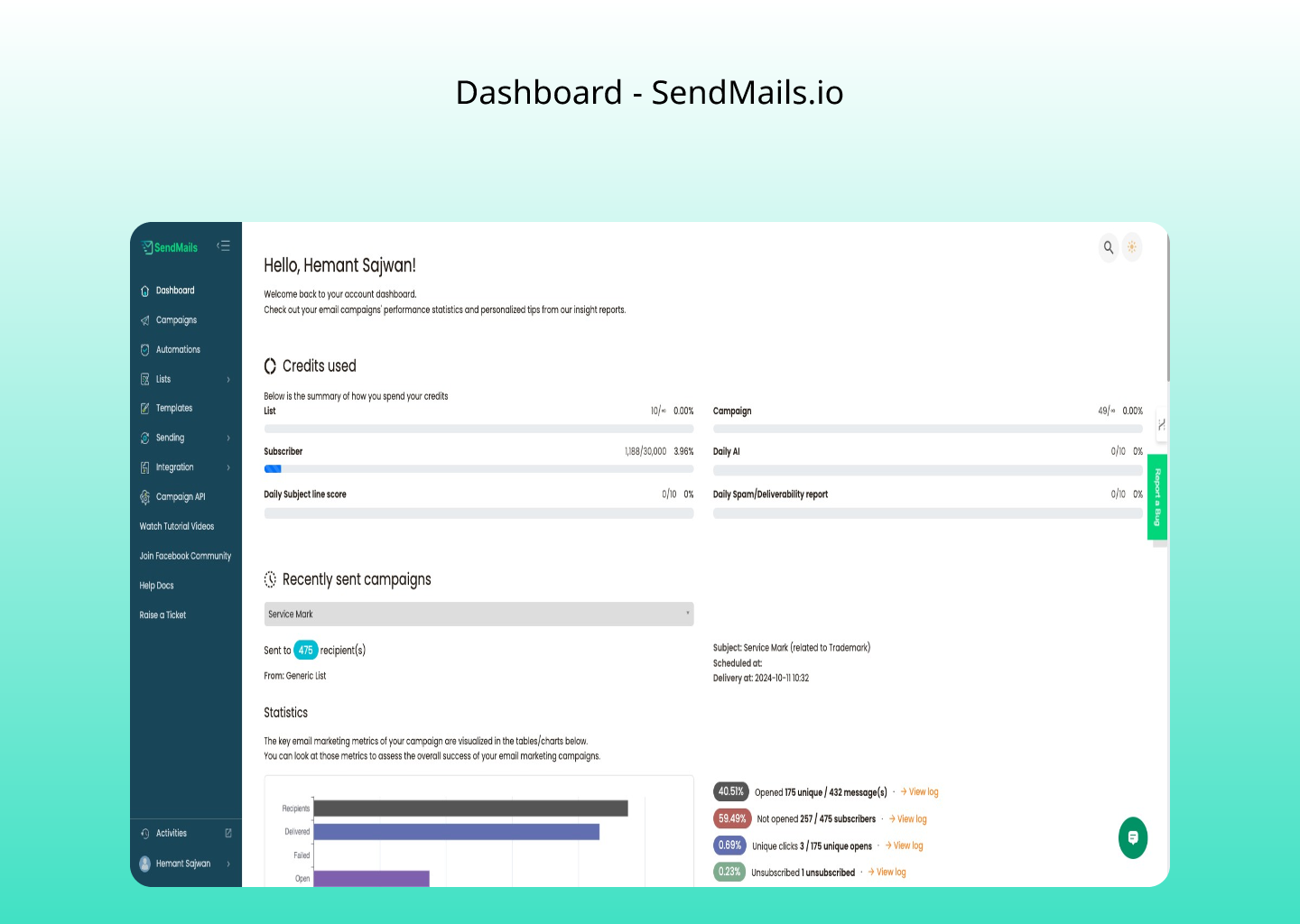Open Help Docs link
The height and width of the screenshot is (924, 1300).
156,586
